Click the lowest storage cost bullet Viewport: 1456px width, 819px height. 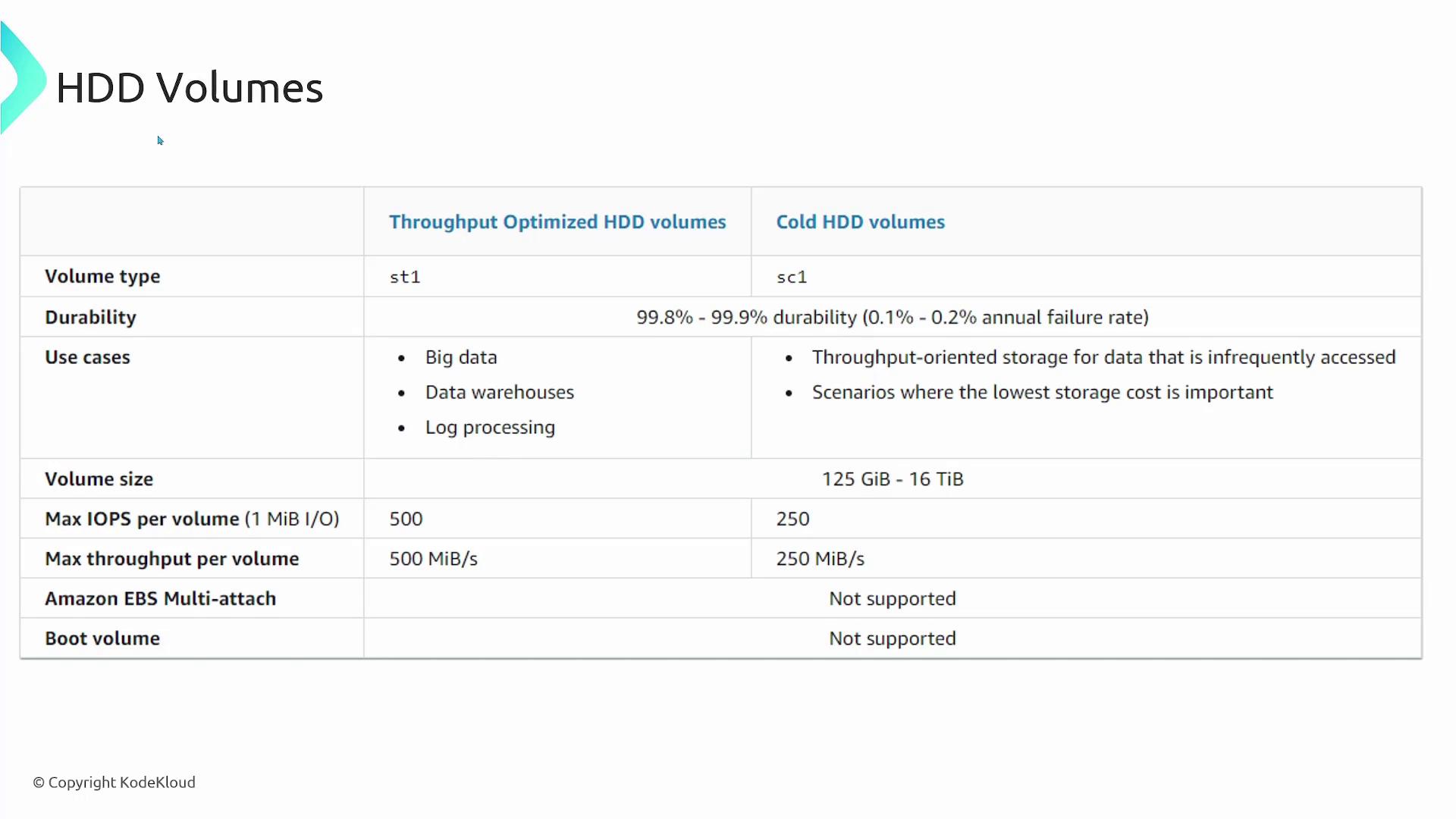(x=1042, y=392)
